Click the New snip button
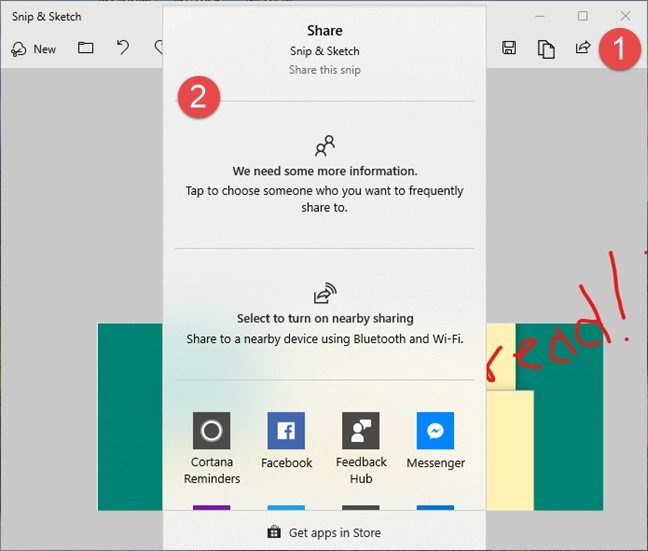The image size is (648, 551). (x=33, y=49)
